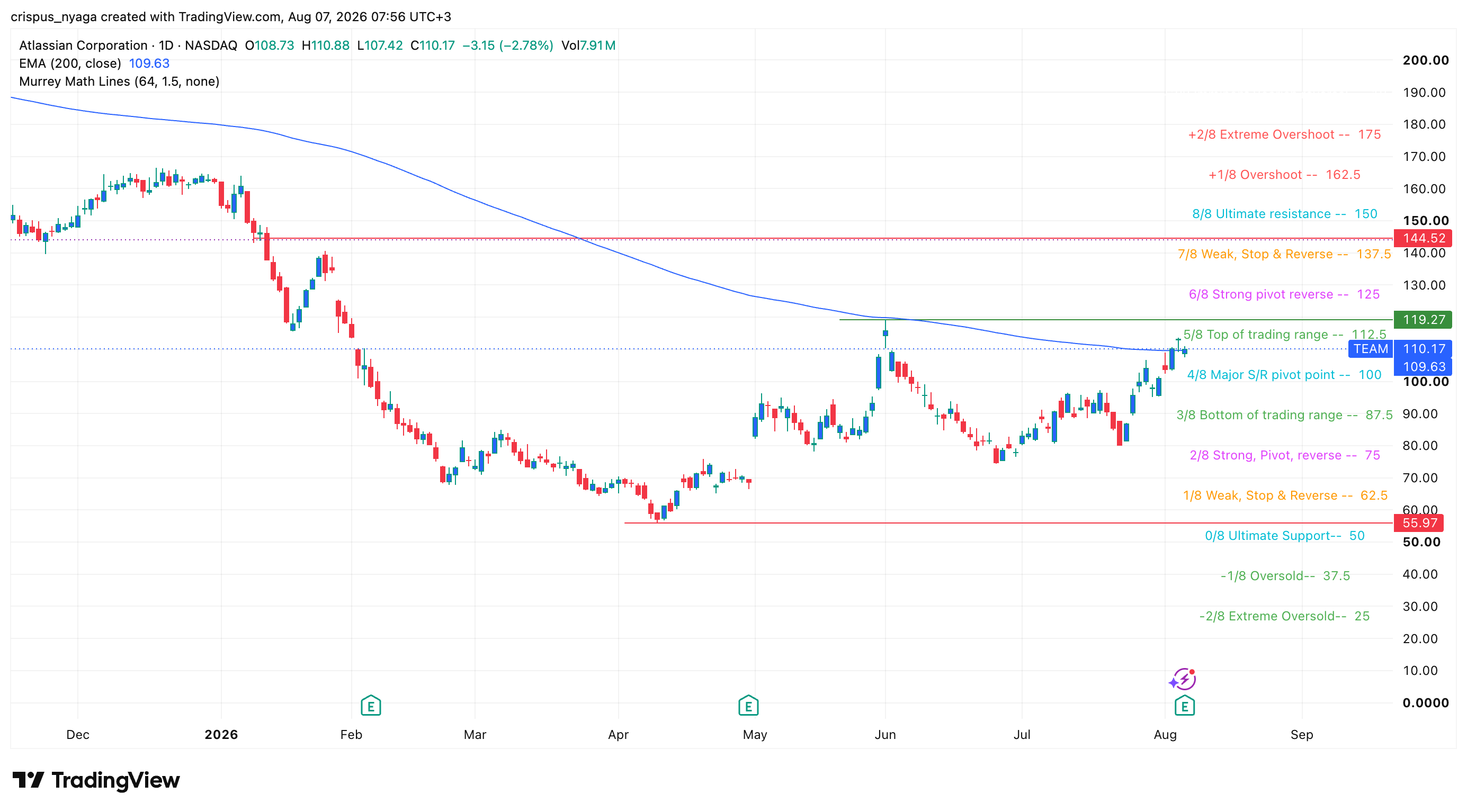This screenshot has width=1467, height=812.
Task: Click the C110.17 close value
Action: point(432,46)
